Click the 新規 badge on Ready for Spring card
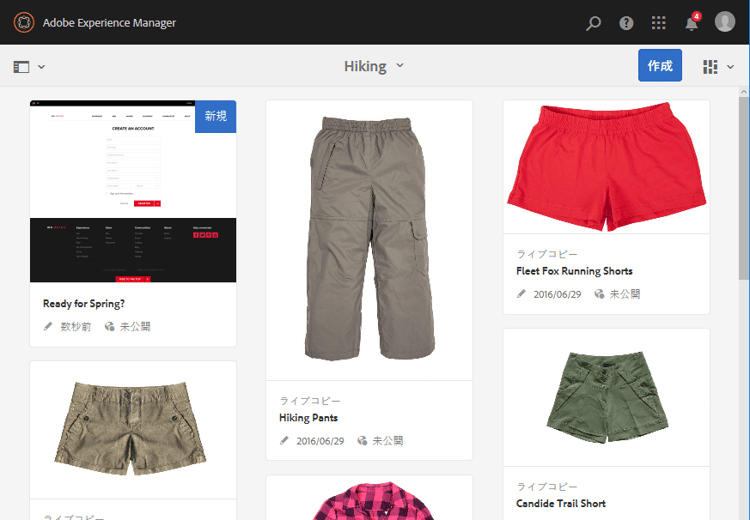 pos(216,116)
